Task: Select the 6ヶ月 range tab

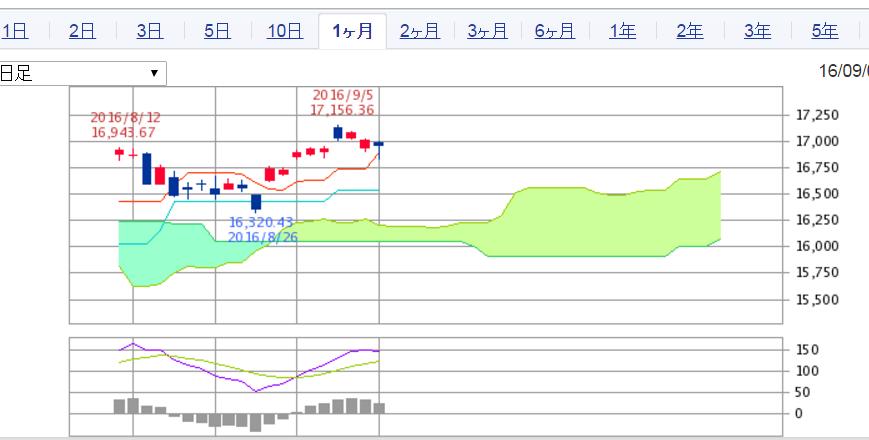Action: coord(554,31)
